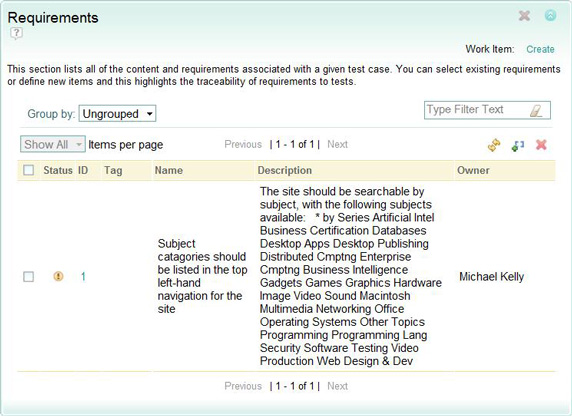Sort by the Name column header
Viewport: 572px width, 416px height.
click(169, 170)
